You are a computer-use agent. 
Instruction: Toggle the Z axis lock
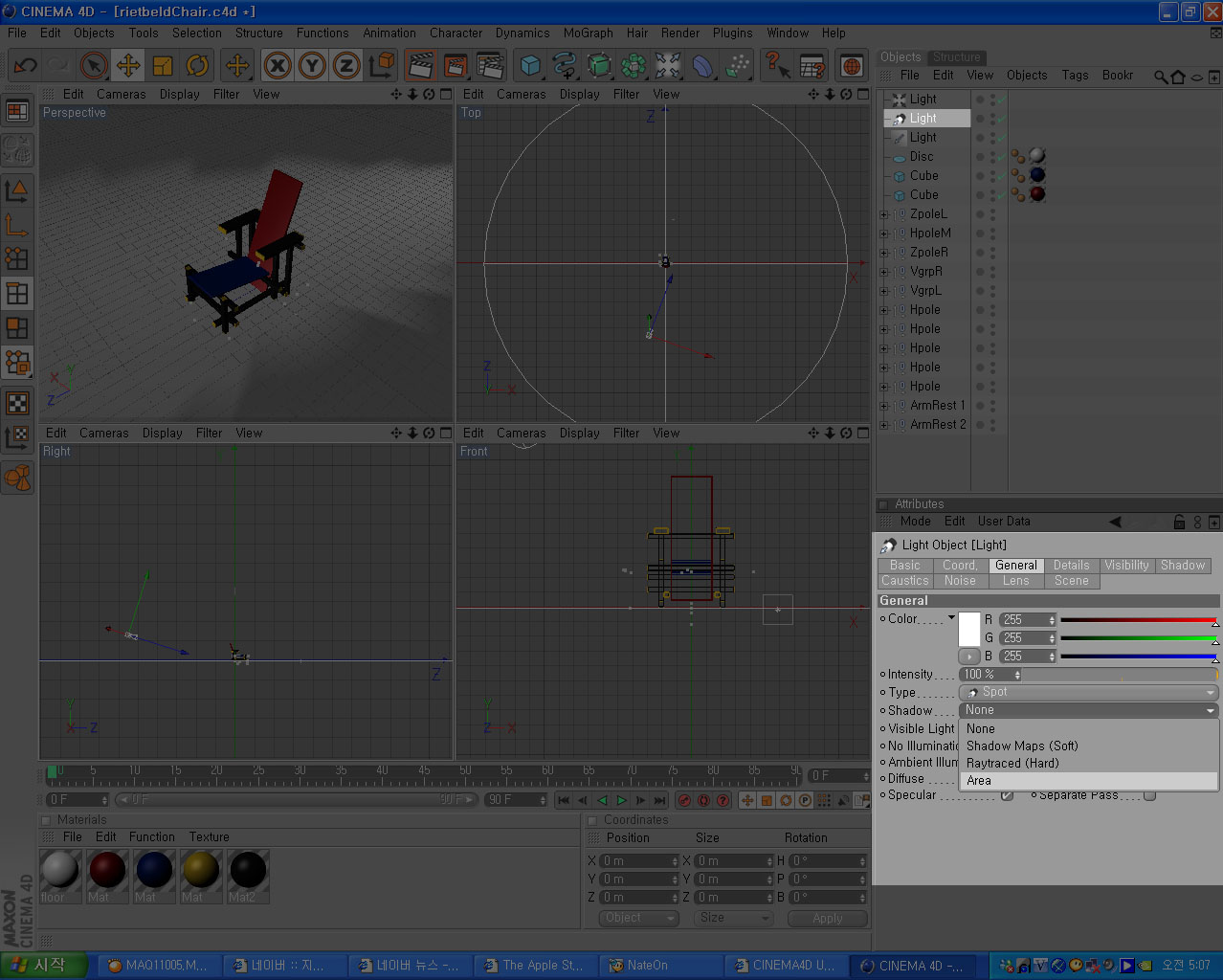(x=346, y=65)
